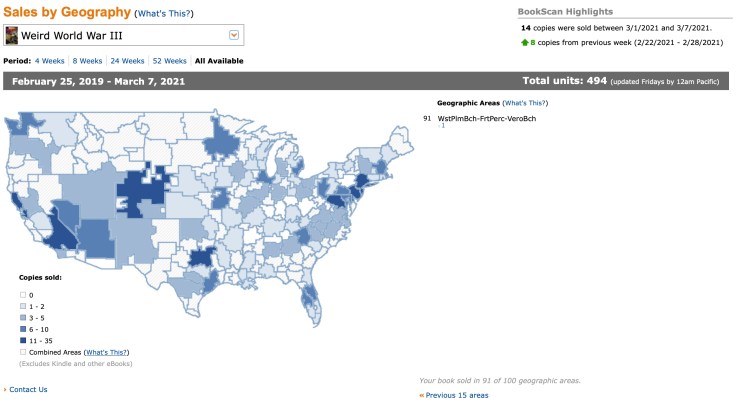Open the book selector dropdown arrow

pyautogui.click(x=234, y=36)
